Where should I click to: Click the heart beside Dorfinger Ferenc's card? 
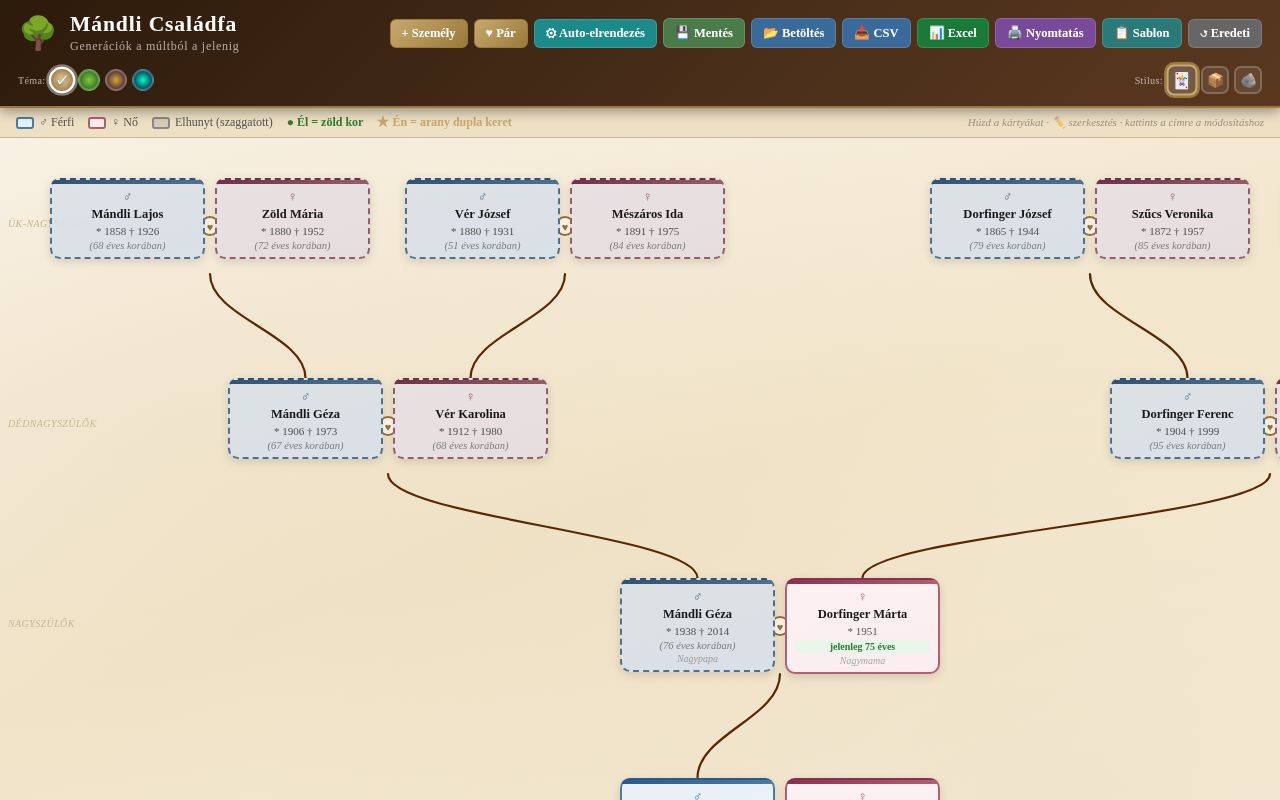tap(1270, 426)
